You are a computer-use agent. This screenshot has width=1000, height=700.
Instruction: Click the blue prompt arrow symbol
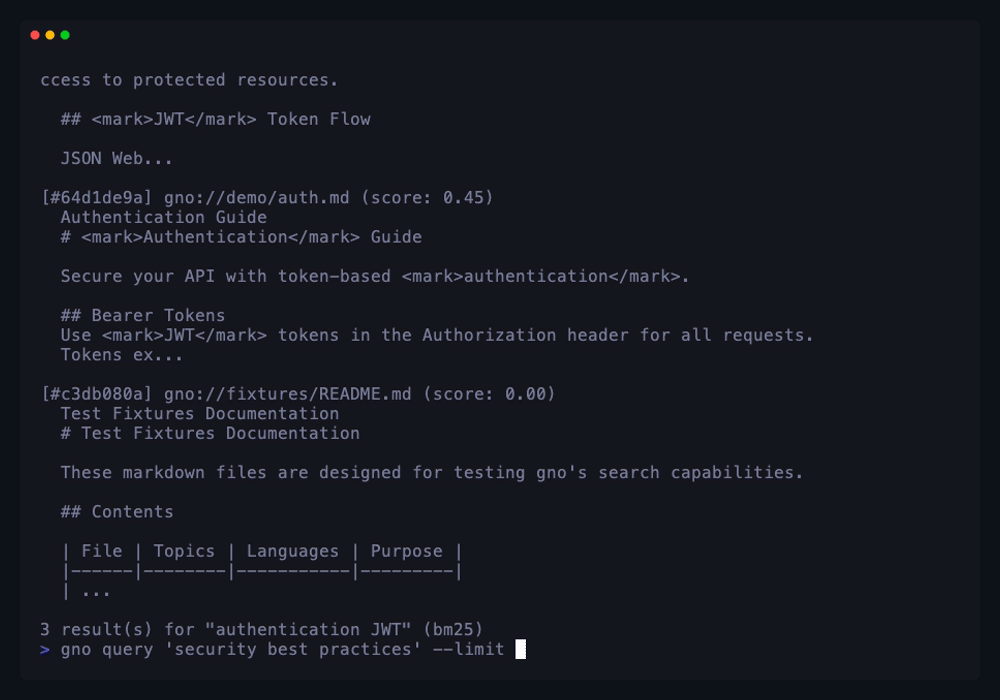pyautogui.click(x=45, y=650)
